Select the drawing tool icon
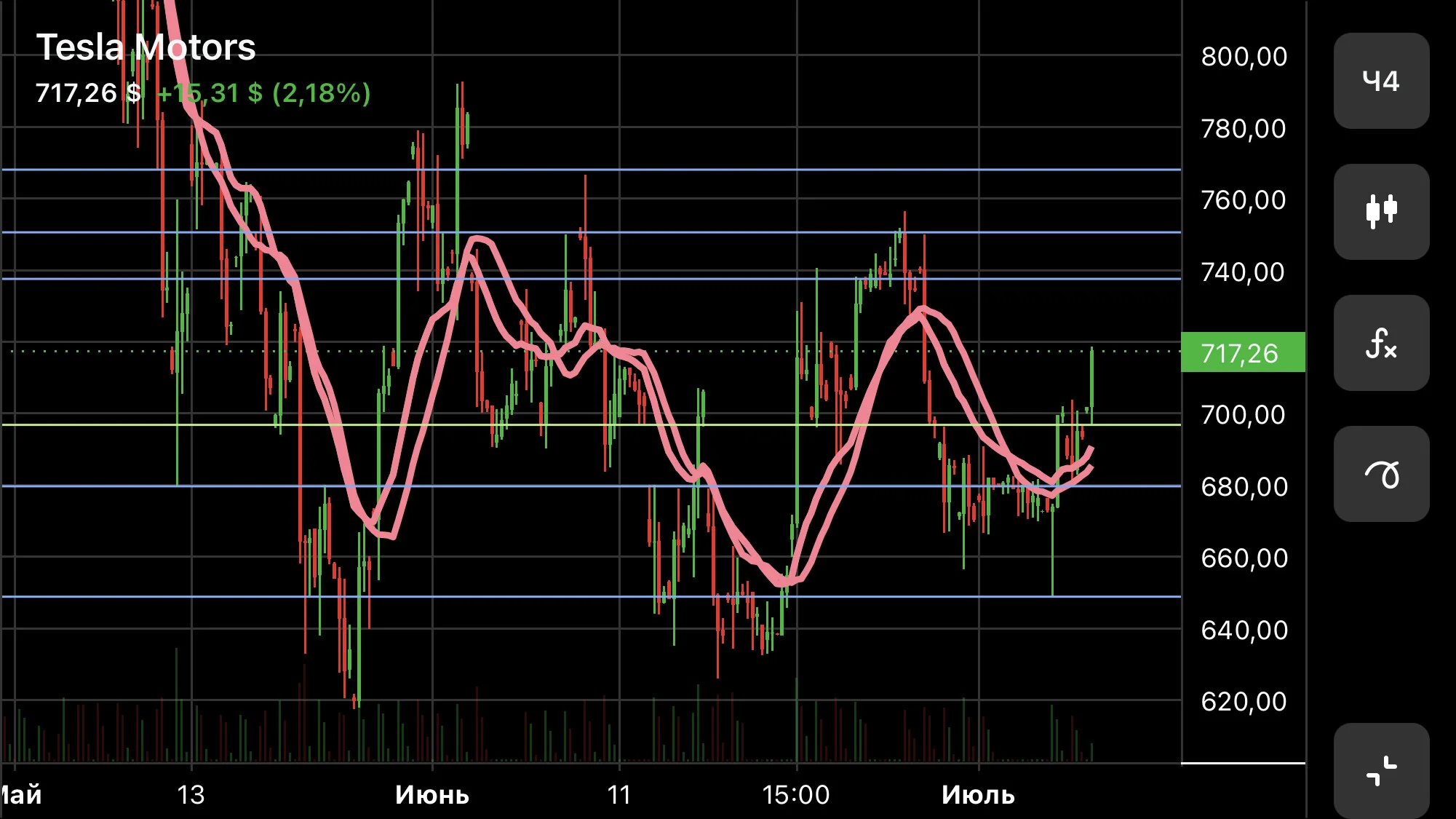 click(1381, 474)
